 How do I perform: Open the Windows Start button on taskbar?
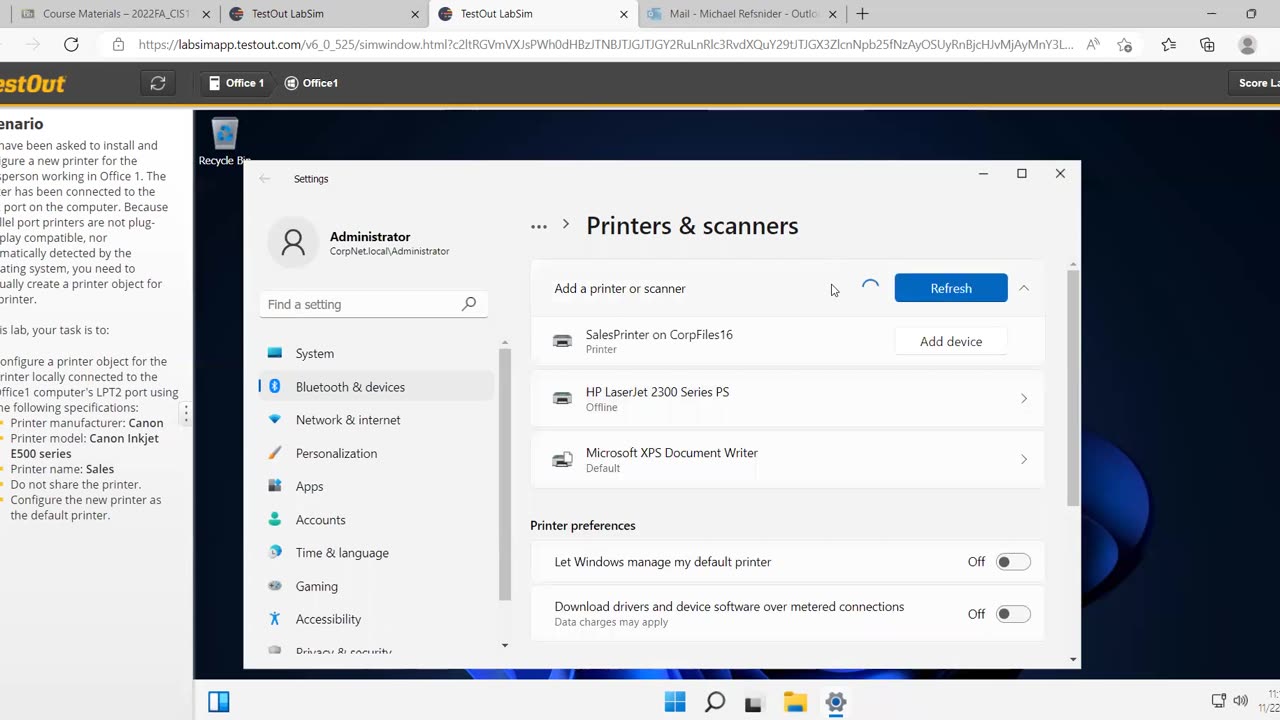click(x=675, y=702)
